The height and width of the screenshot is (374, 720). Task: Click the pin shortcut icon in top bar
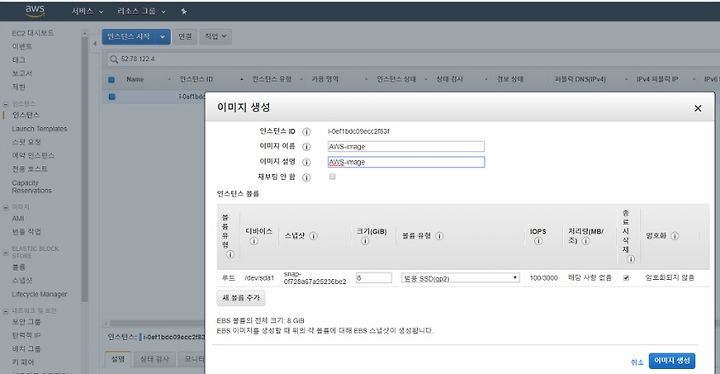coord(184,11)
